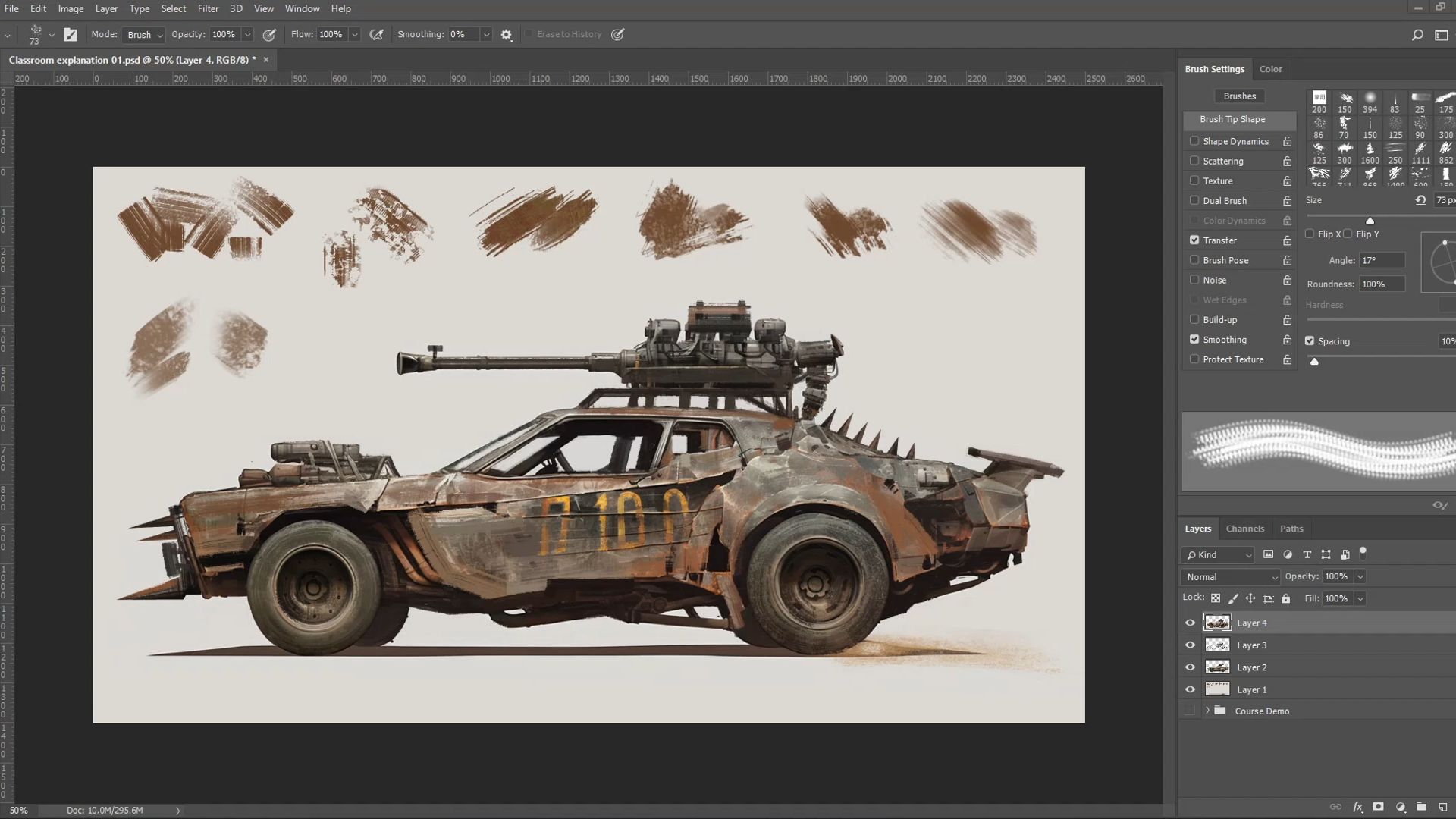Open the Filter menu
The width and height of the screenshot is (1456, 819).
208,8
